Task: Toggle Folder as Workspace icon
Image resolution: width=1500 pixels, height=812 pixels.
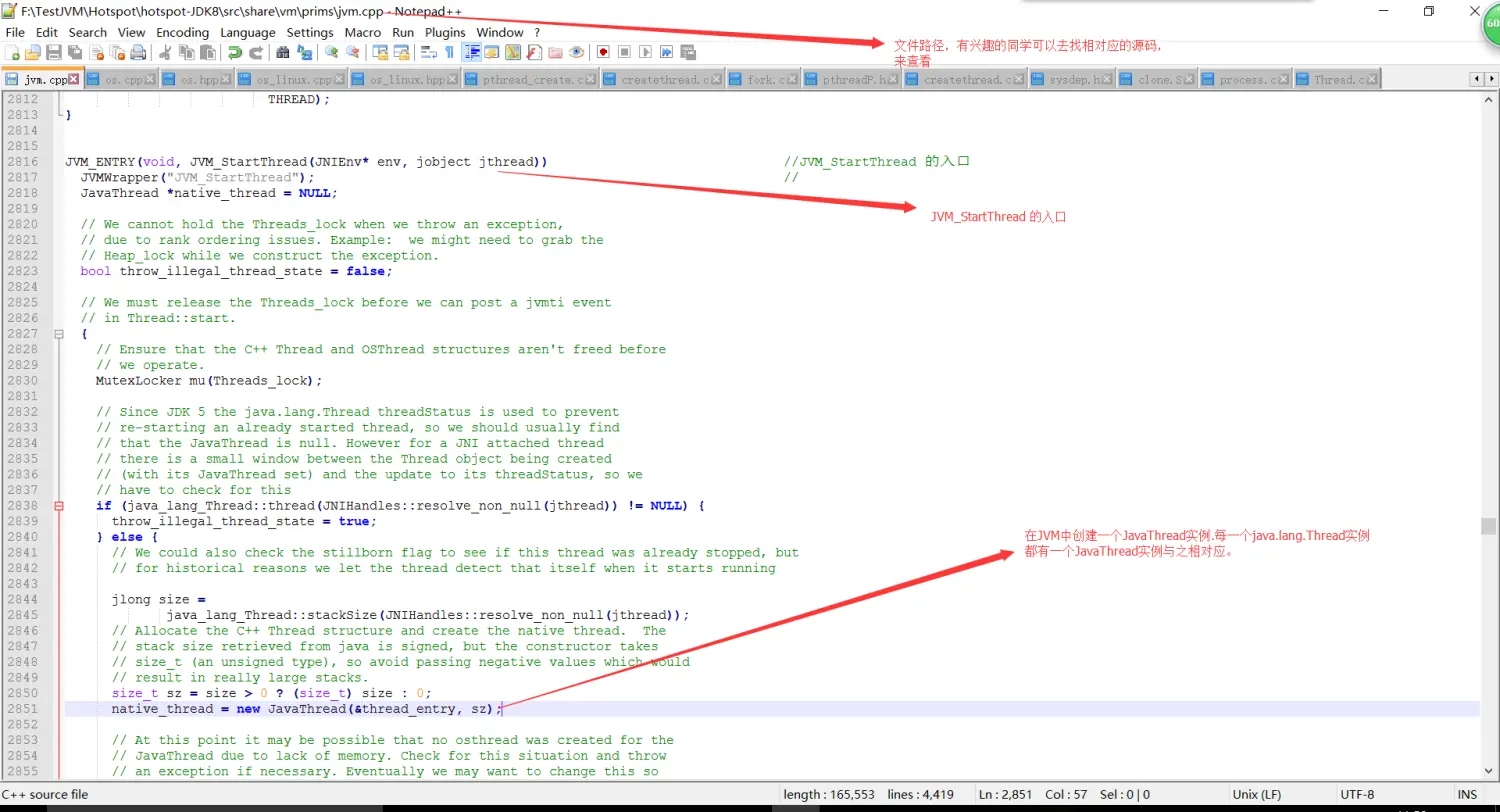Action: tap(555, 52)
